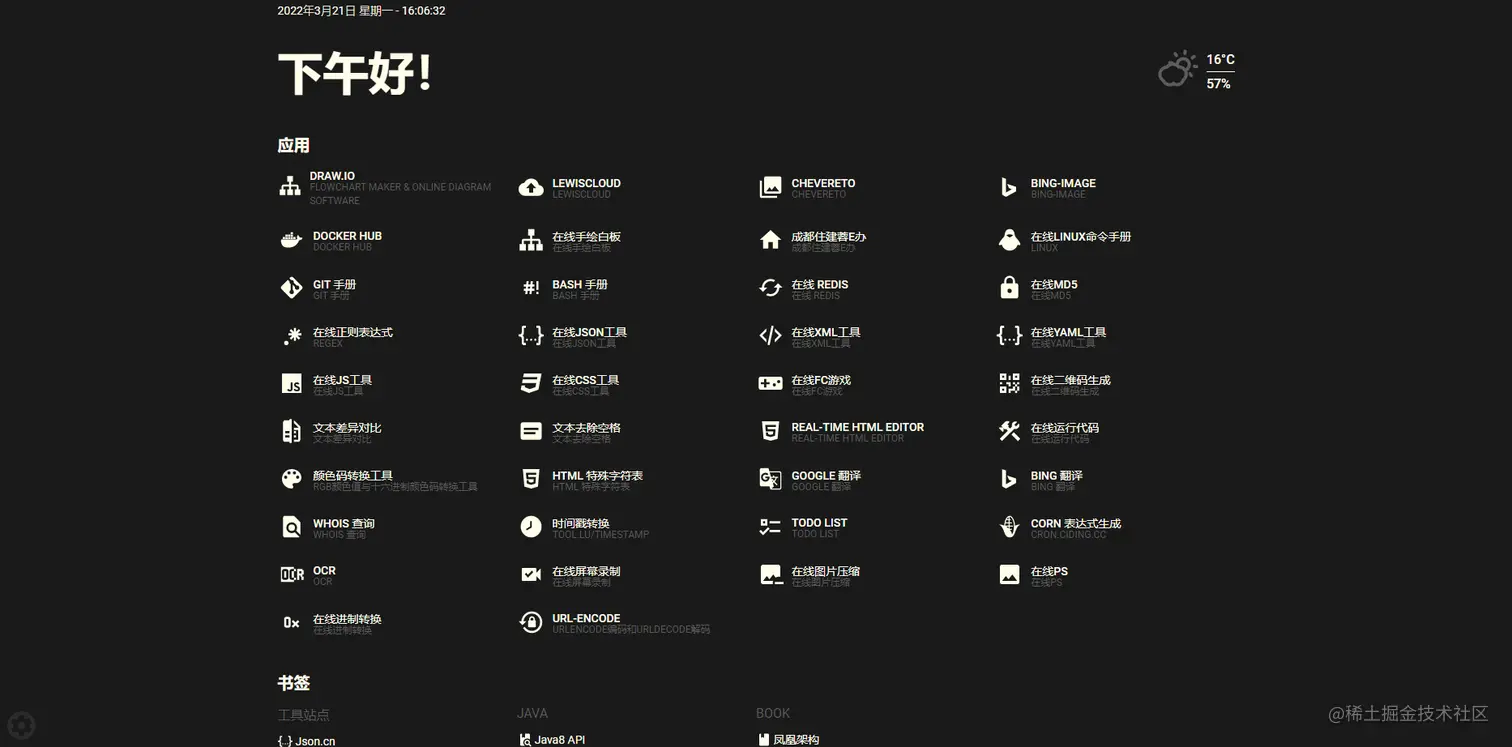Click the TODO LIST link

819,523
